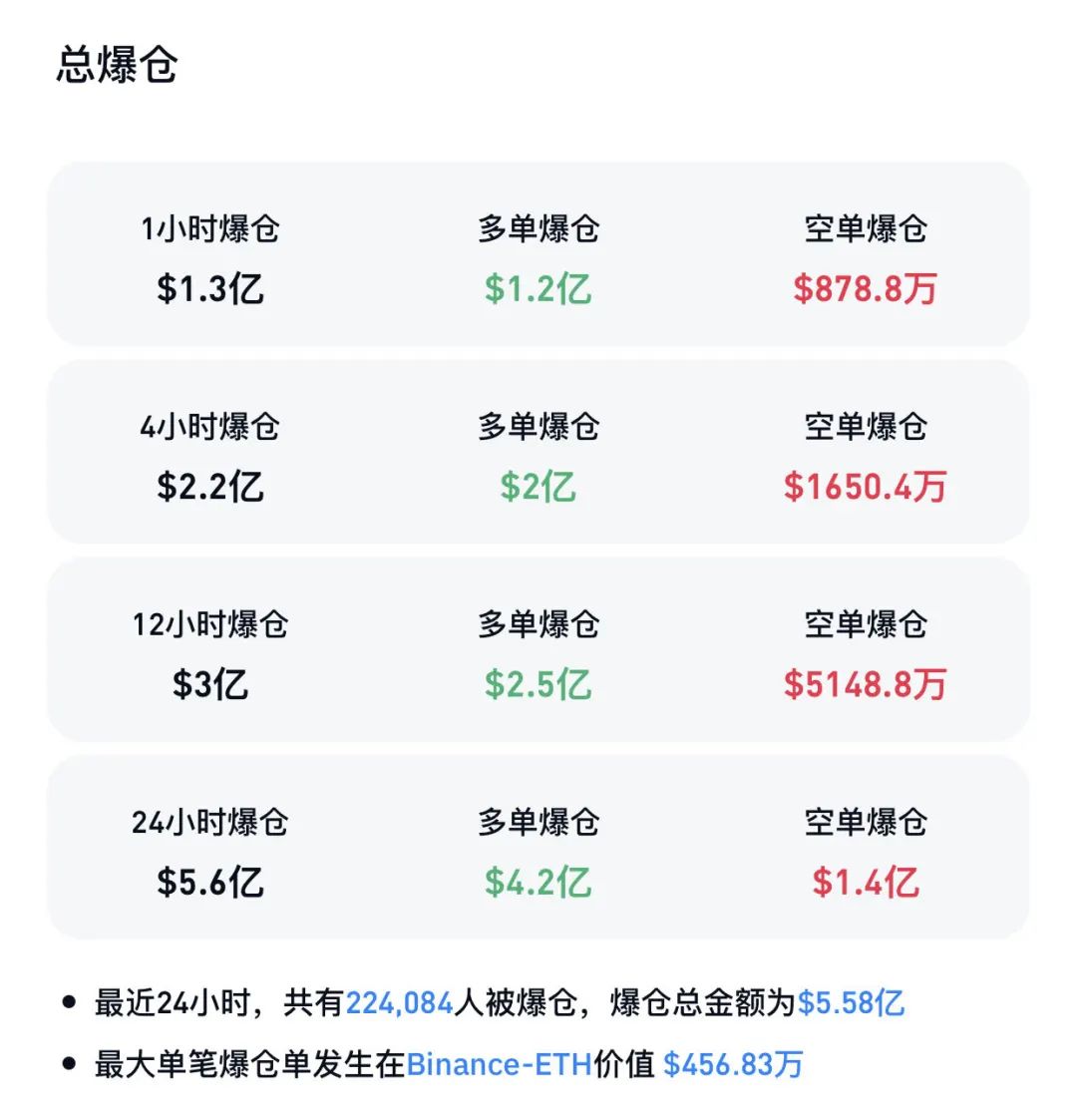Click the 24小时爆仓 label
Viewport: 1077px width, 1120px height.
click(x=209, y=821)
